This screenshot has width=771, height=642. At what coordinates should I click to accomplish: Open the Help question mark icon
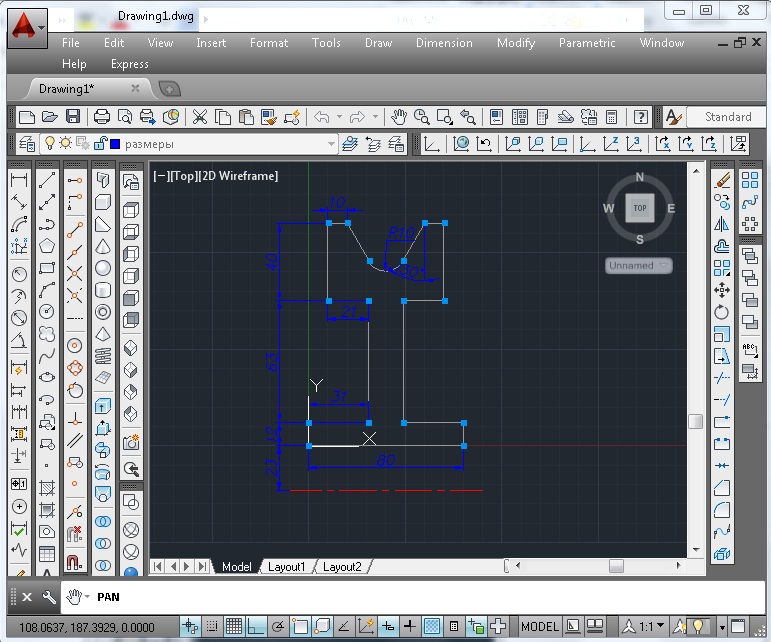coord(640,117)
